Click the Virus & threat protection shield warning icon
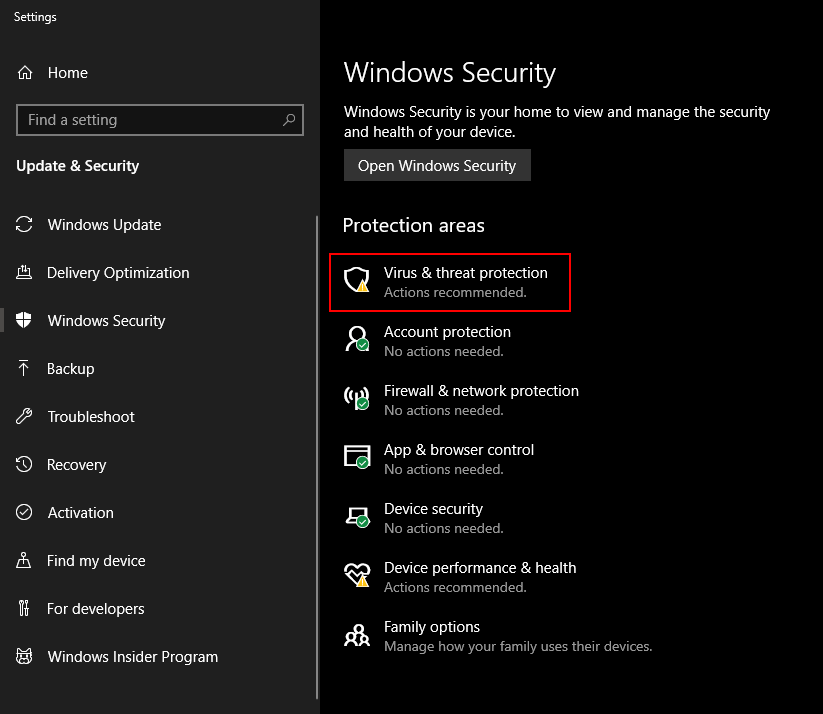 point(357,279)
